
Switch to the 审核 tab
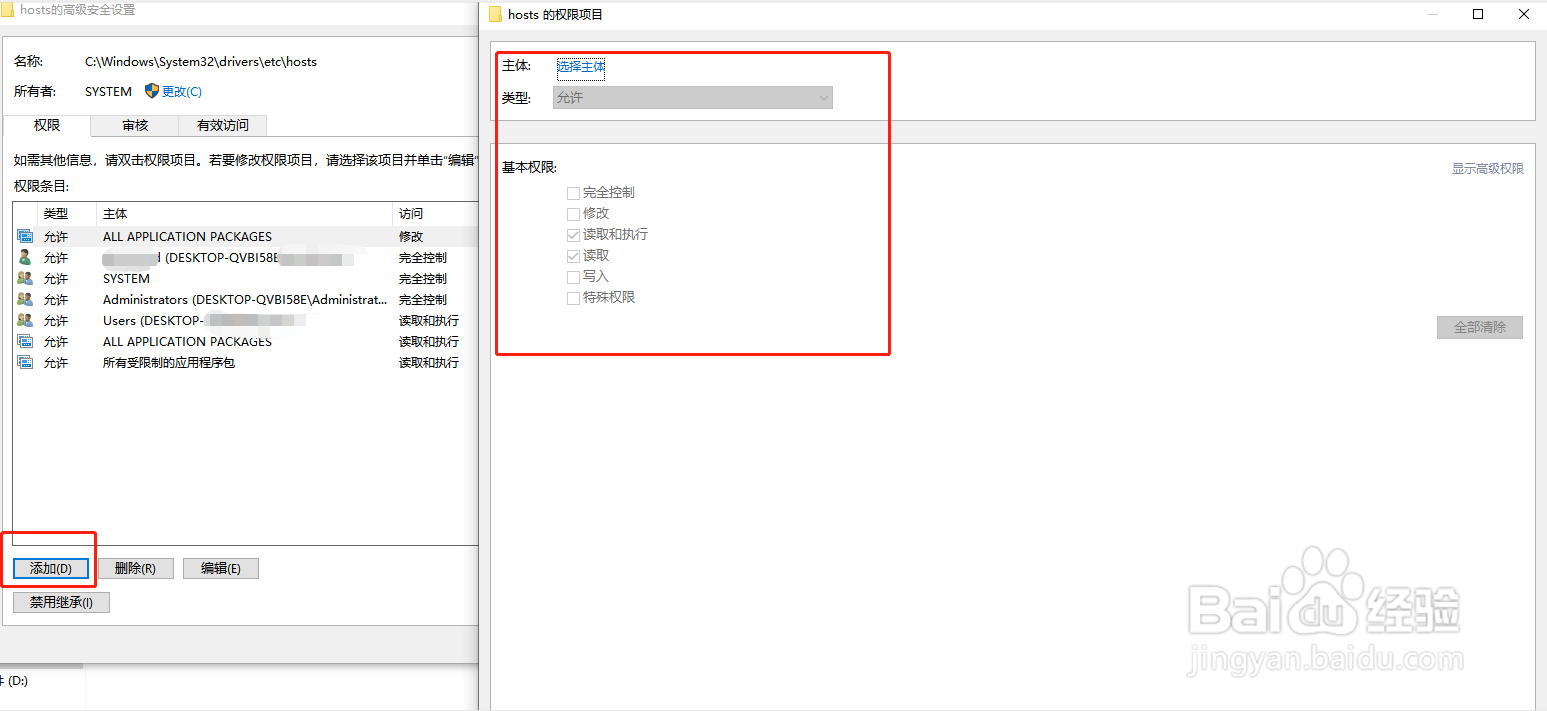[134, 125]
